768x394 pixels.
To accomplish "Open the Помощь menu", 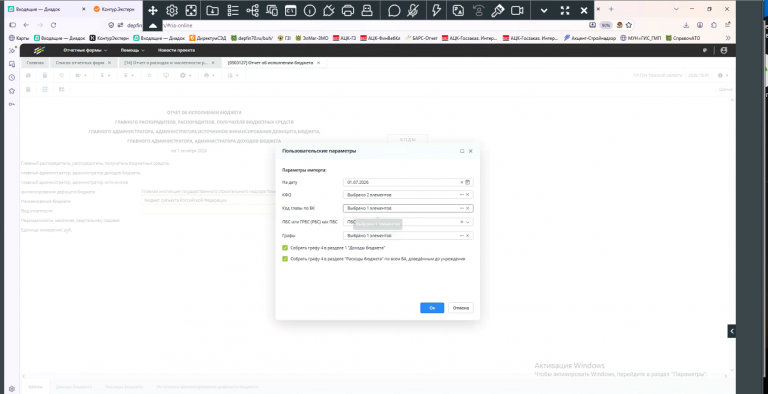I will point(133,50).
